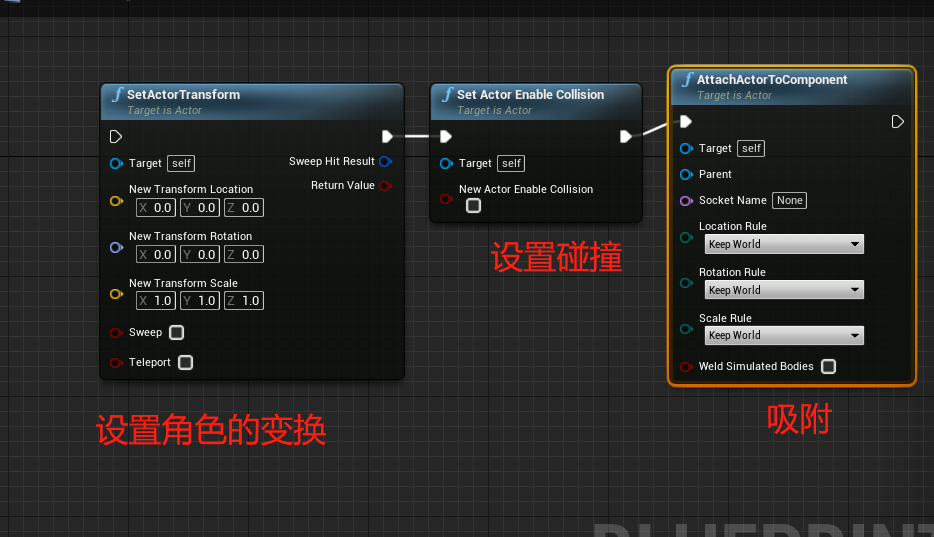The width and height of the screenshot is (934, 537).
Task: Edit Location Z value field
Action: [x=244, y=207]
